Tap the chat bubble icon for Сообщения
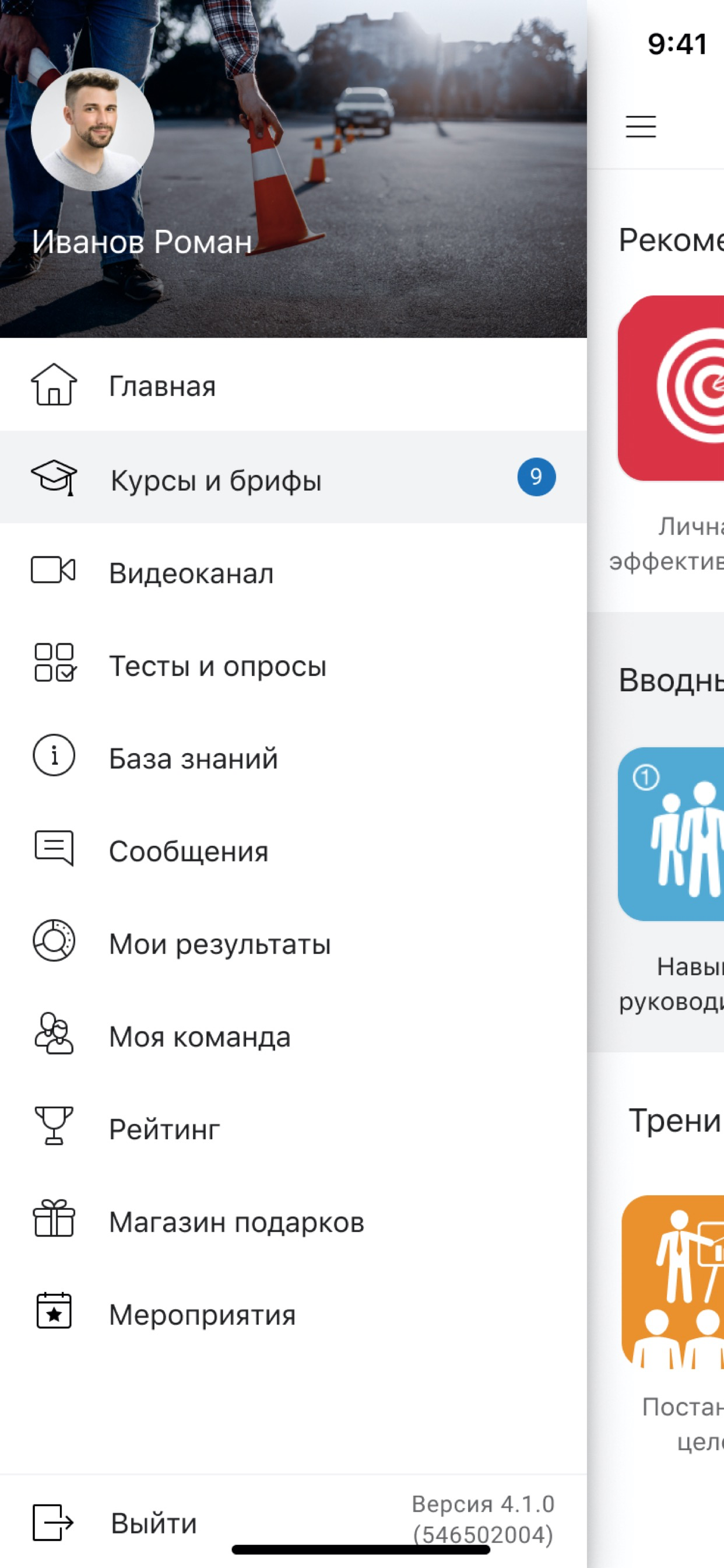This screenshot has height=1568, width=724. (x=54, y=848)
